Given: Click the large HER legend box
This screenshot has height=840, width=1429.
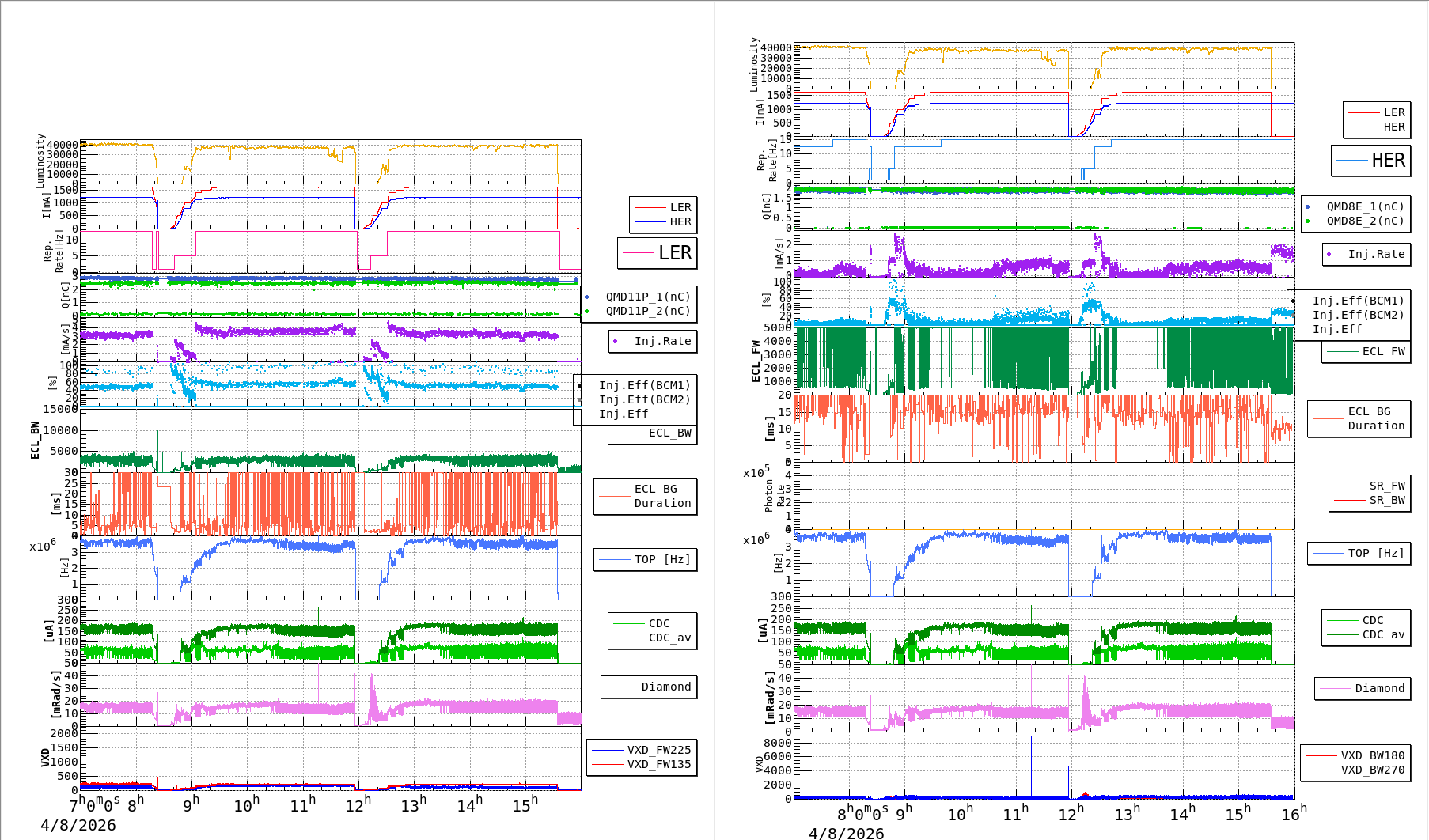Looking at the screenshot, I should click(x=1371, y=161).
